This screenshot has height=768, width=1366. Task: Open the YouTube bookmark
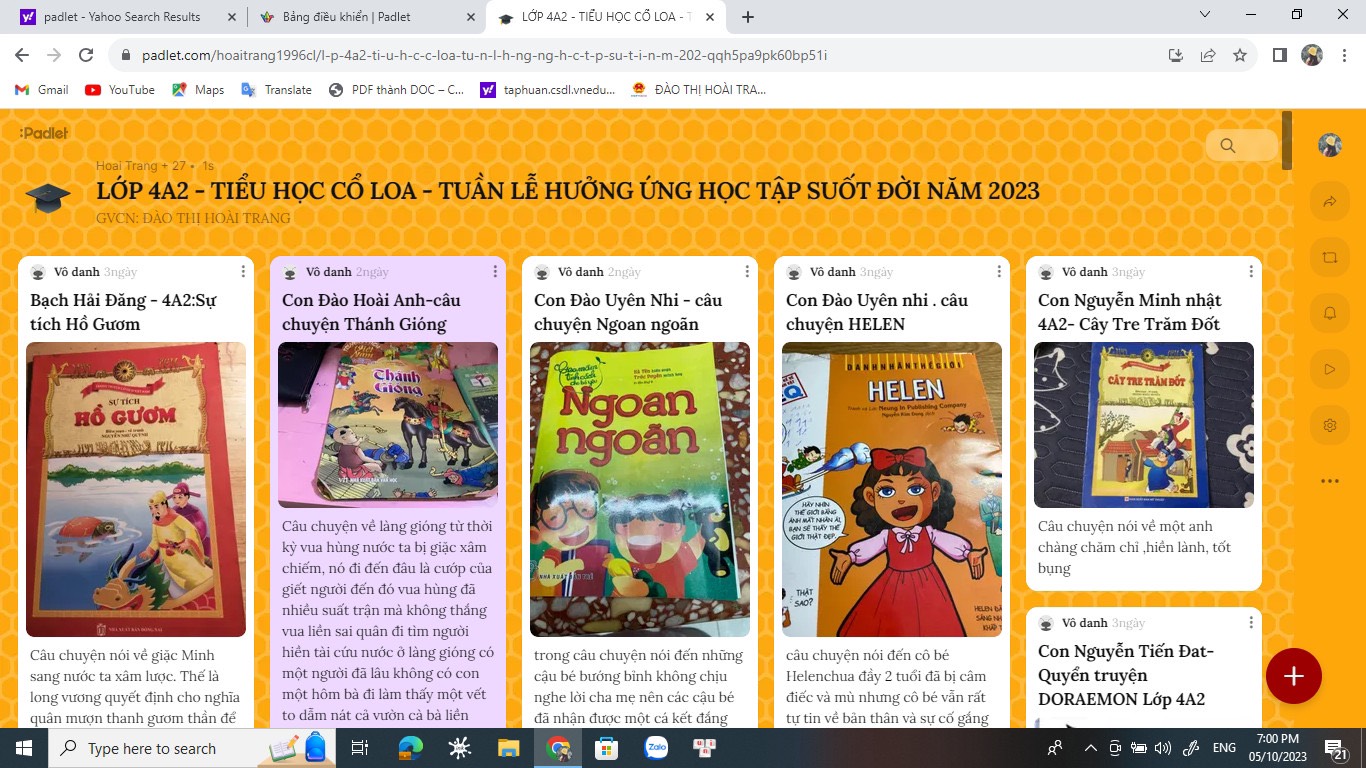(120, 90)
